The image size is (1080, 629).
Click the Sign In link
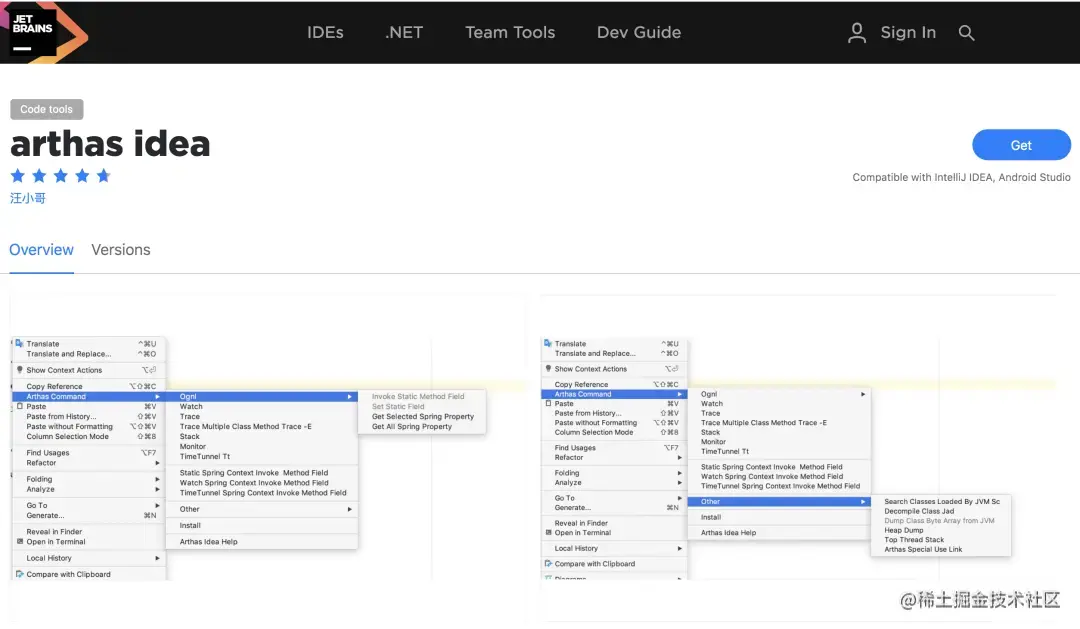[908, 32]
